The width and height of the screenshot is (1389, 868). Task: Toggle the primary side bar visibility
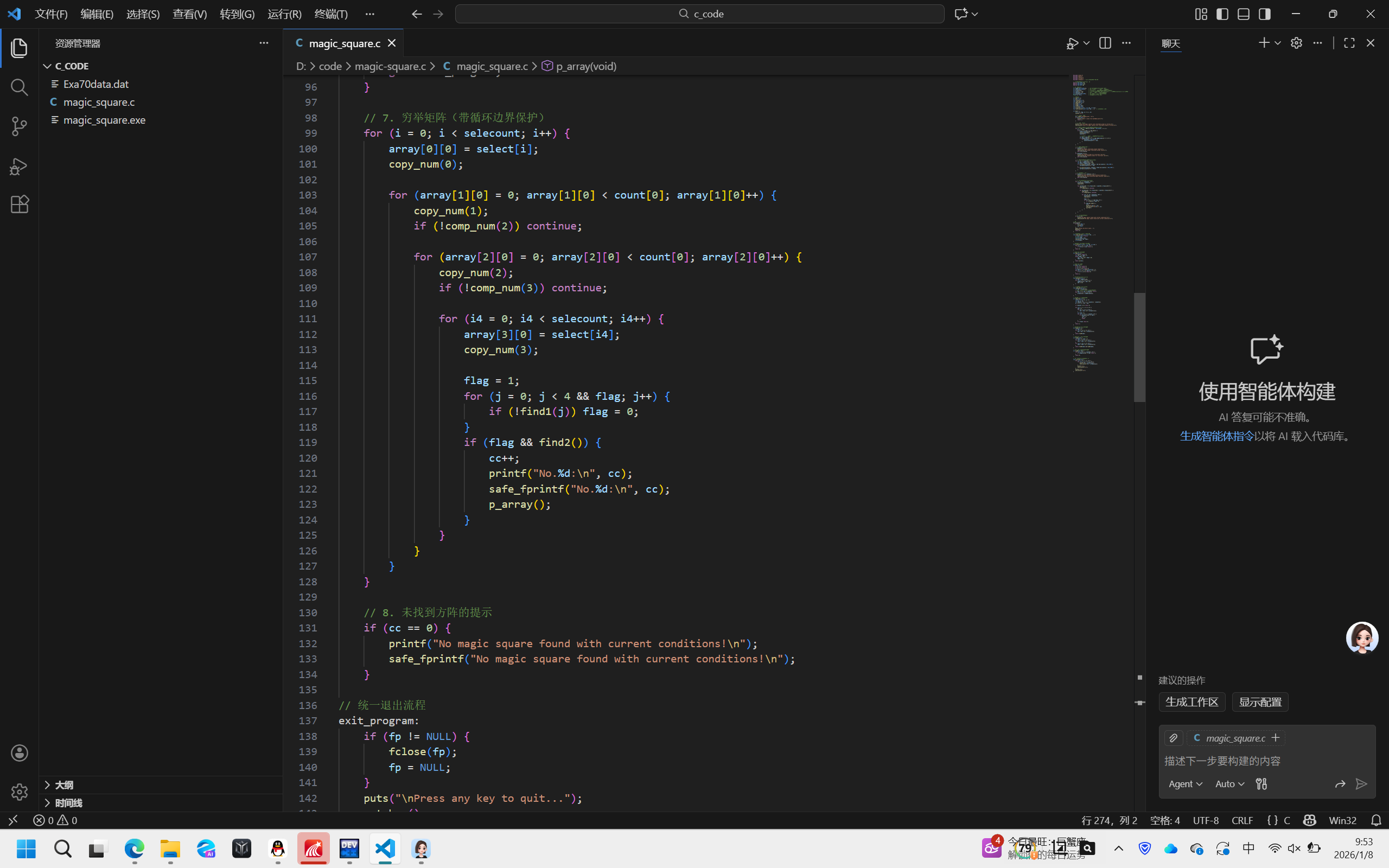[x=1222, y=14]
